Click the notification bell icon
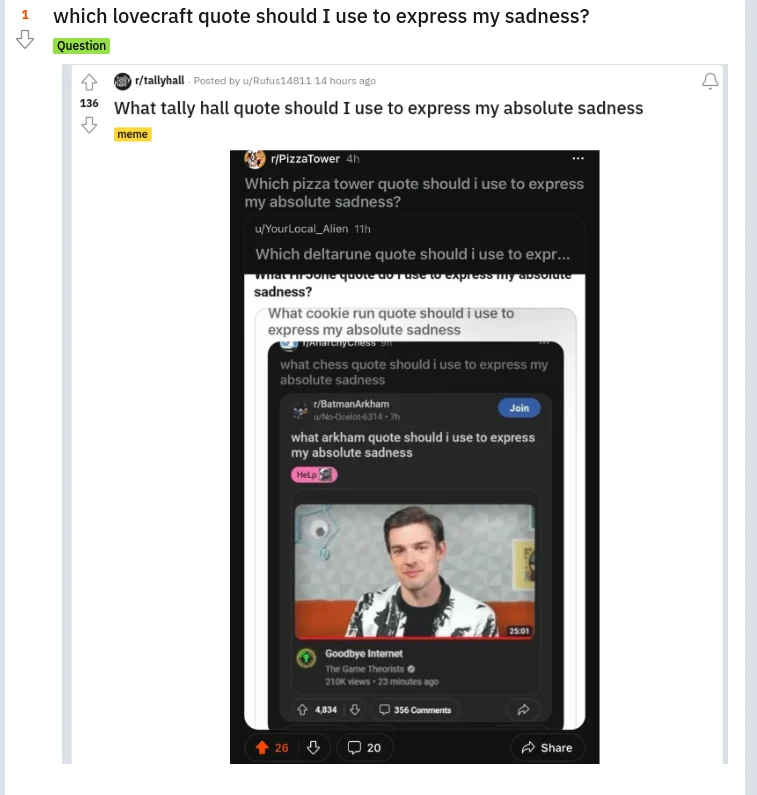Viewport: 757px width, 795px height. coord(710,81)
